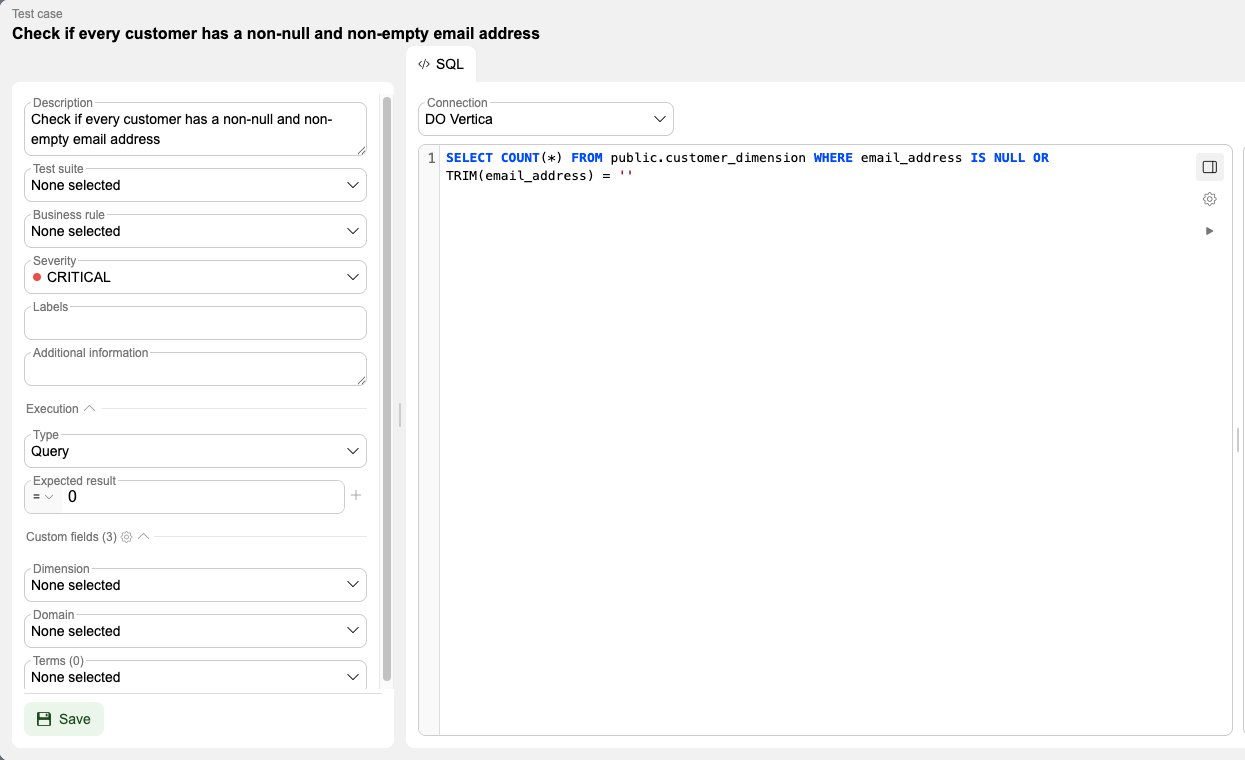Screen dimensions: 1245x760
Task: Collapse the Execution section
Action: (89, 408)
